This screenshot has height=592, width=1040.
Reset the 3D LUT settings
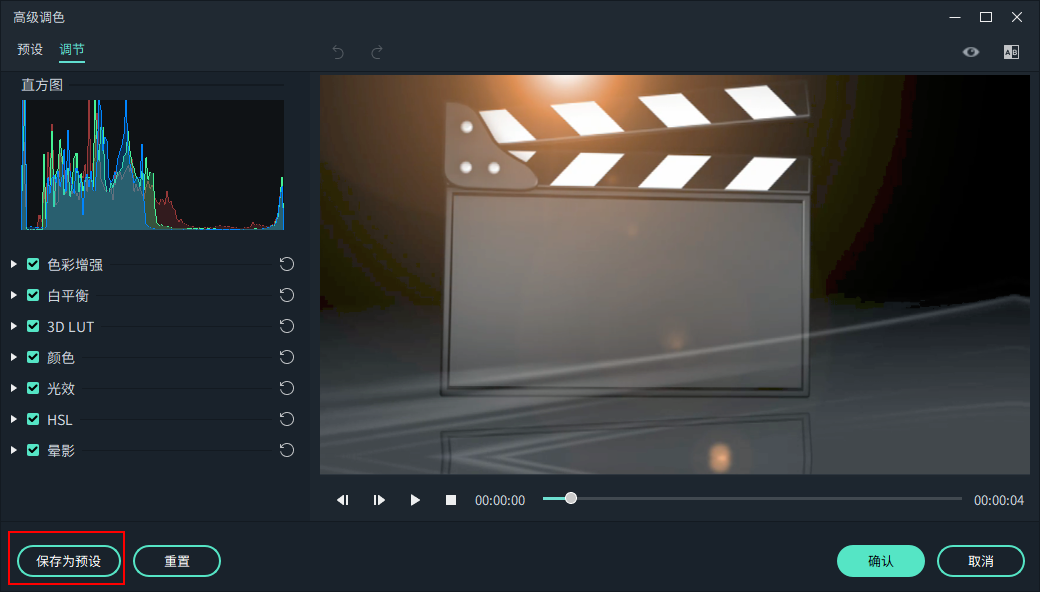[x=287, y=326]
